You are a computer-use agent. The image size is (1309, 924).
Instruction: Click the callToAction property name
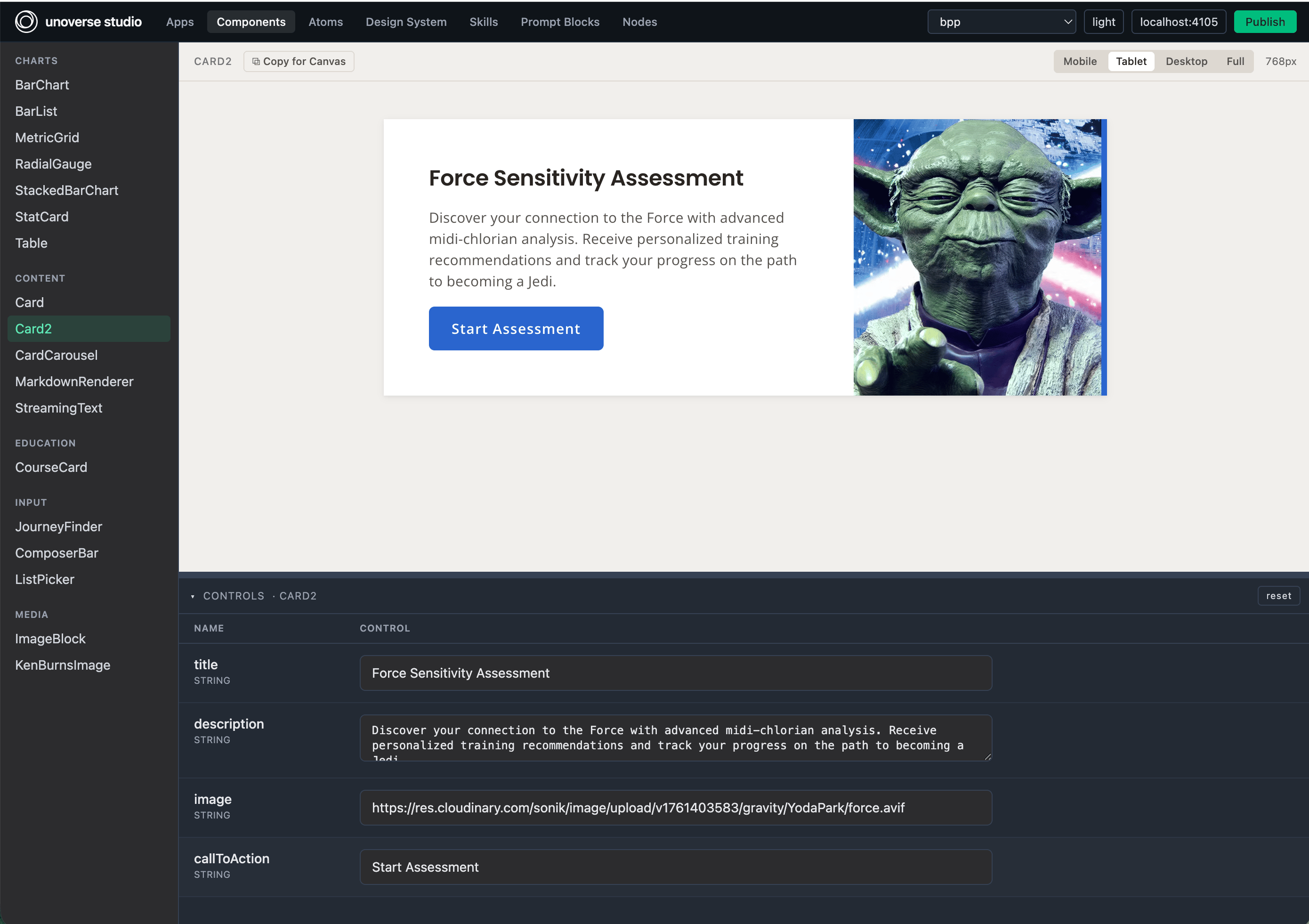tap(232, 859)
